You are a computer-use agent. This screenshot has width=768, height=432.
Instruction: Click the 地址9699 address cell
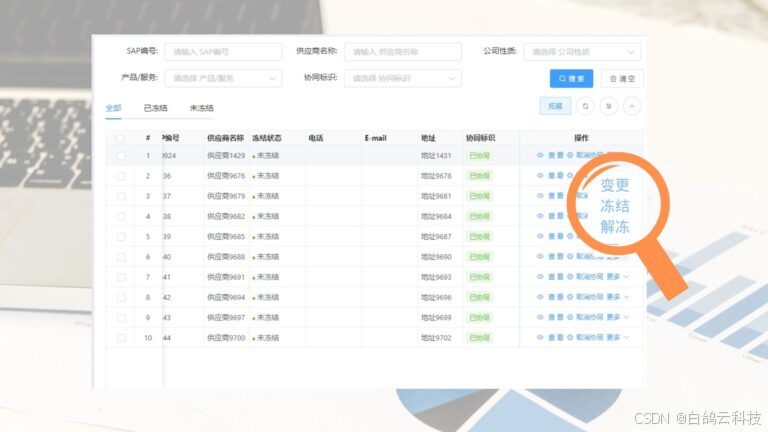tap(436, 317)
